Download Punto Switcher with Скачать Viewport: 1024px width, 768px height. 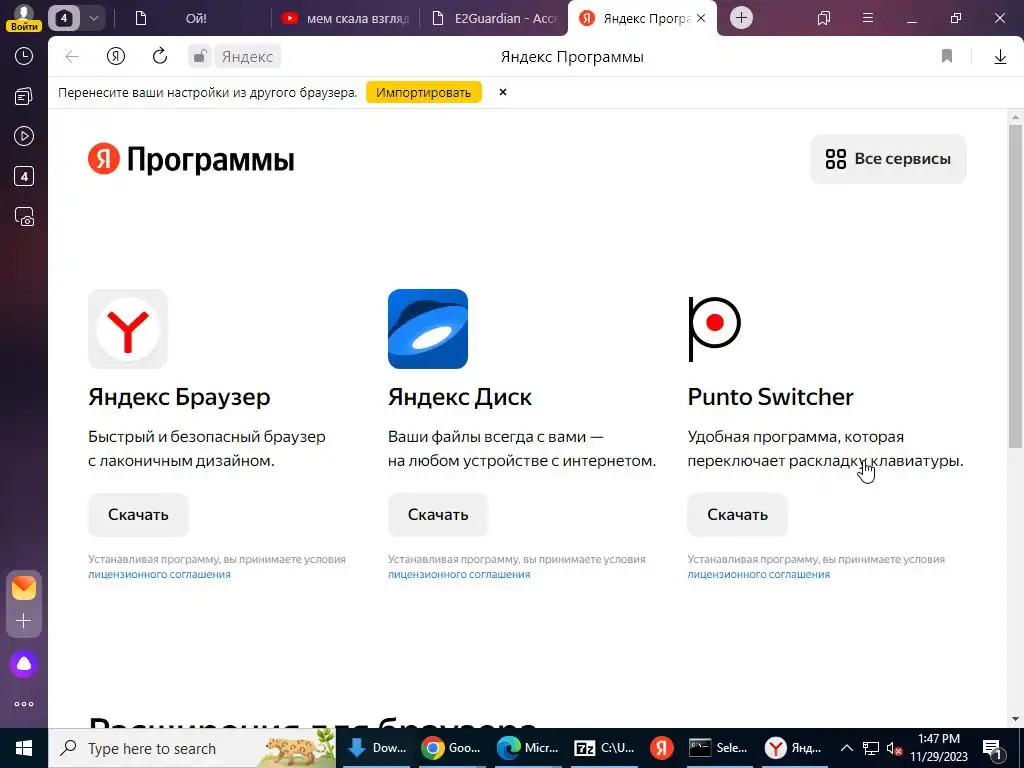click(x=737, y=515)
